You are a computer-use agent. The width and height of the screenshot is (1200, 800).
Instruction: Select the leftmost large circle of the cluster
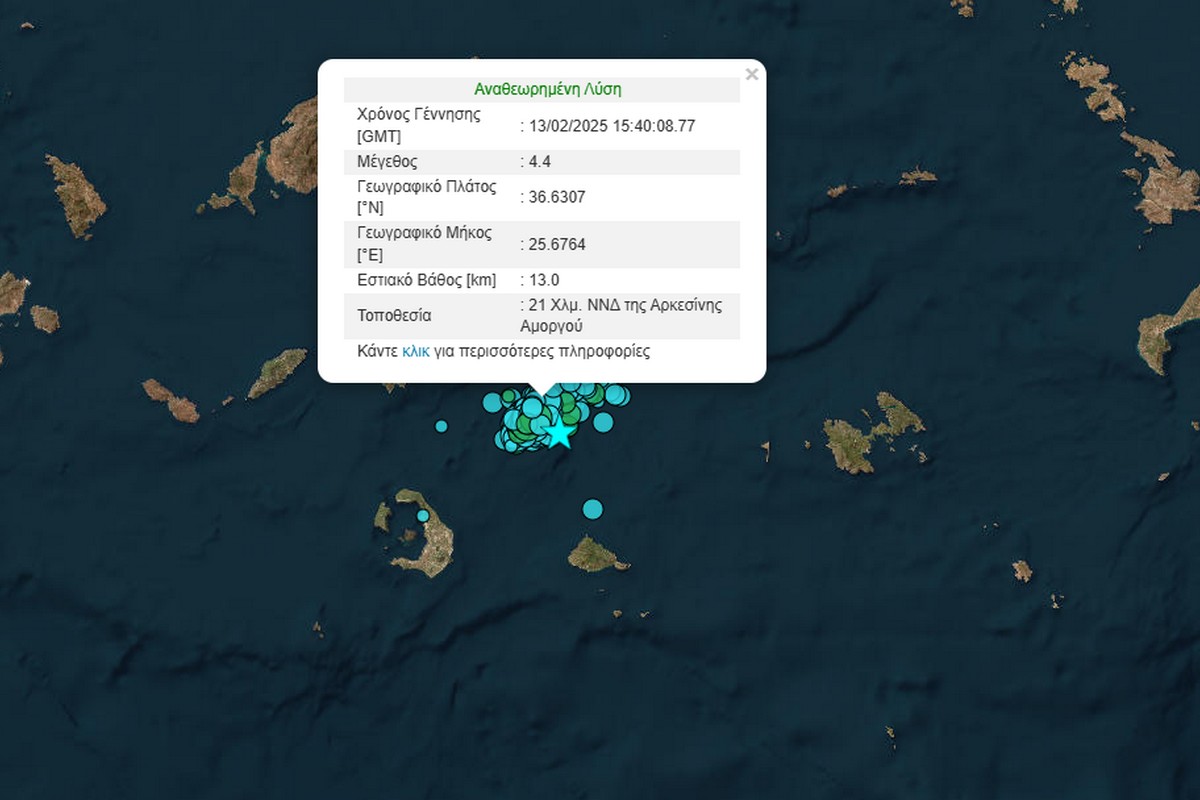click(492, 403)
